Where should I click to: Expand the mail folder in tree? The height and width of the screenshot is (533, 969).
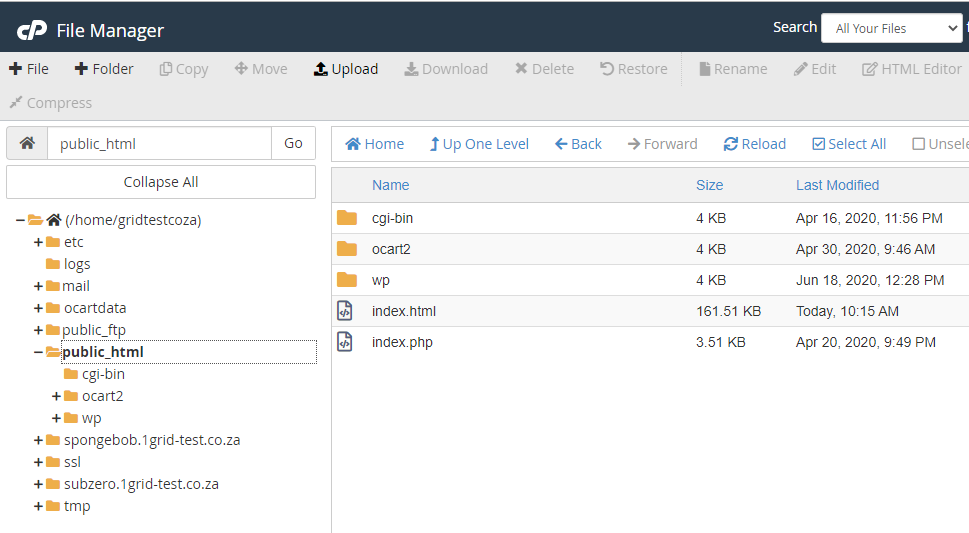(x=38, y=286)
